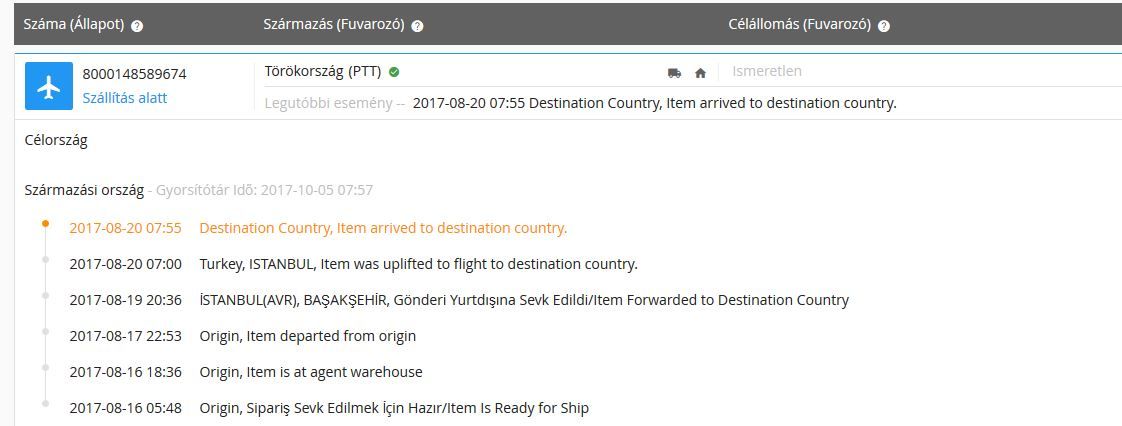Select tracking number 8000148589674
1122x426 pixels.
pos(135,74)
